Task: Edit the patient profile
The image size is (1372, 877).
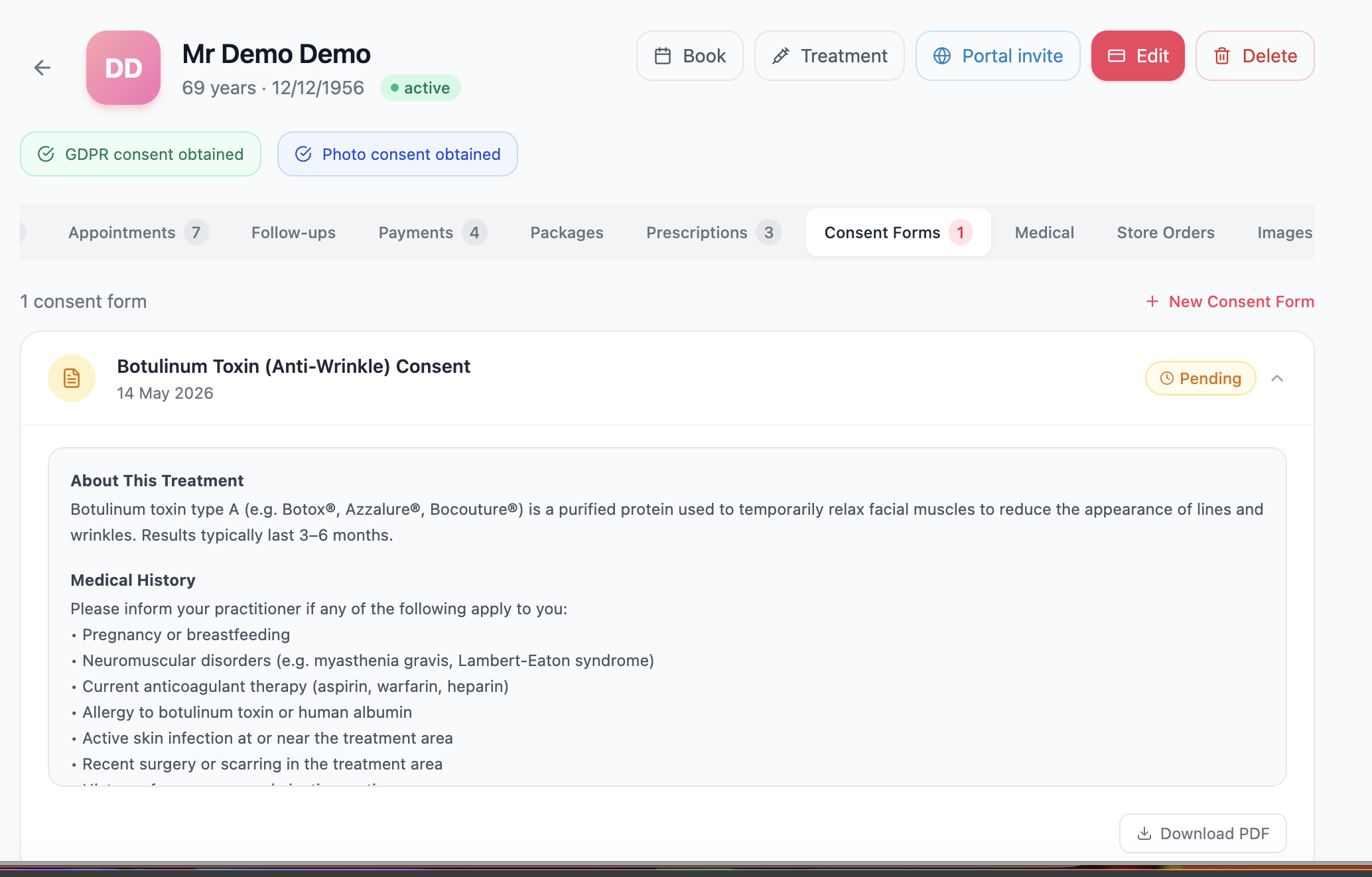Action: pos(1138,56)
